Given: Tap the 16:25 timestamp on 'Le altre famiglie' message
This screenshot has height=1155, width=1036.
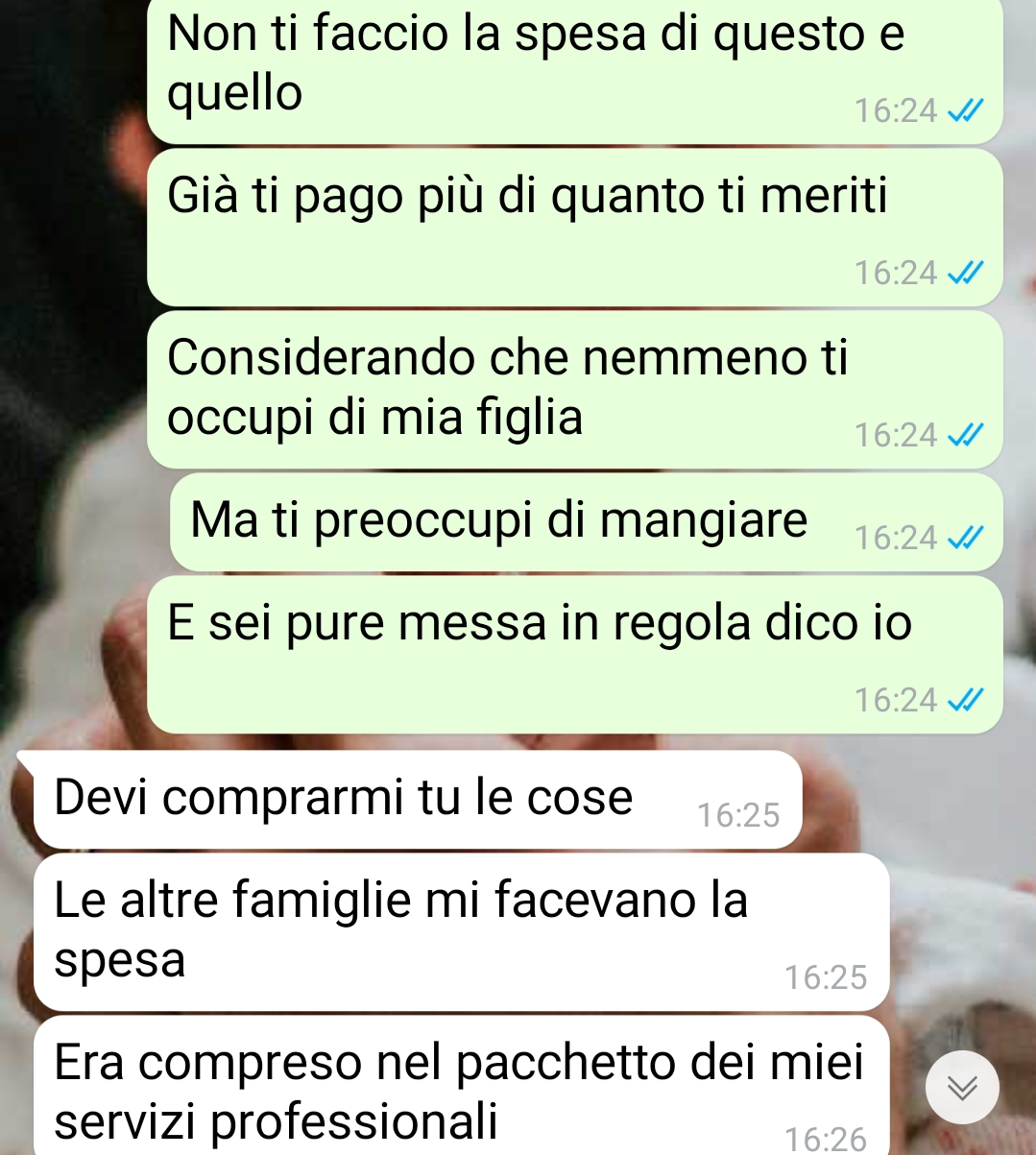Looking at the screenshot, I should (x=826, y=977).
